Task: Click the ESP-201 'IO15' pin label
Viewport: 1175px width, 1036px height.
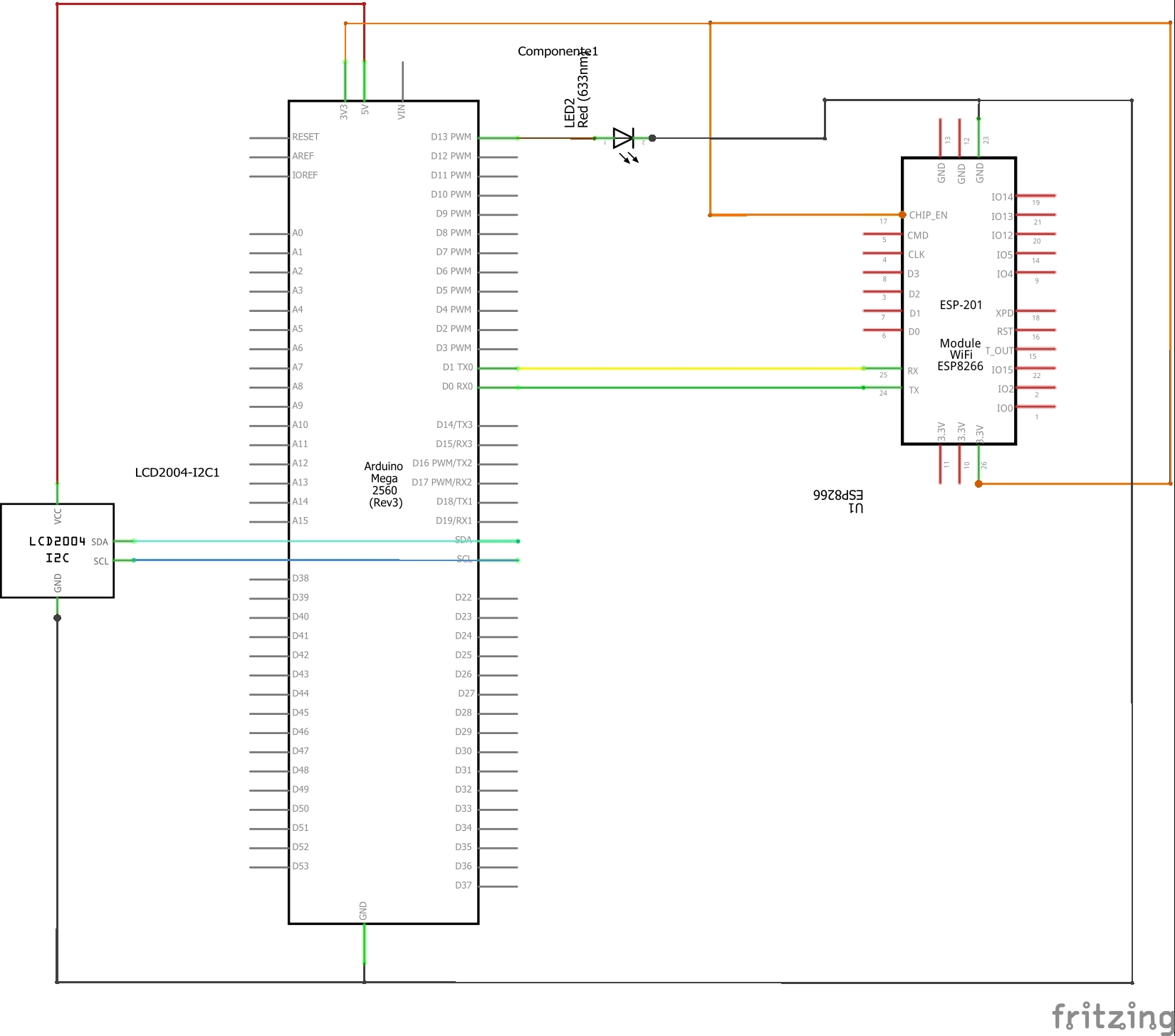Action: (1002, 370)
